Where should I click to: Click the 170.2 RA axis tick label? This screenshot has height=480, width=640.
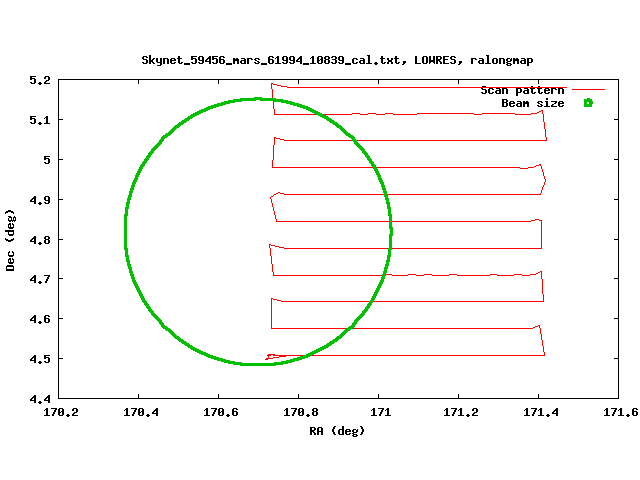pyautogui.click(x=61, y=413)
